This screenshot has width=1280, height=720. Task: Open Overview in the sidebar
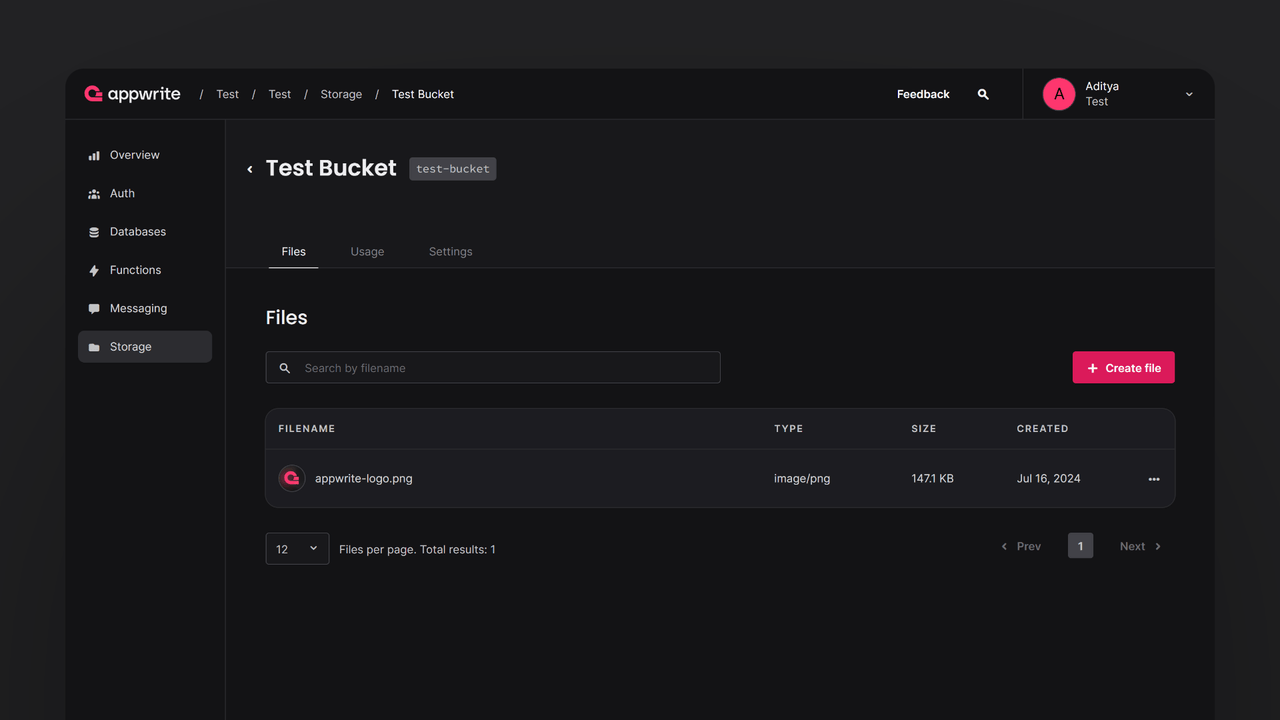click(145, 155)
